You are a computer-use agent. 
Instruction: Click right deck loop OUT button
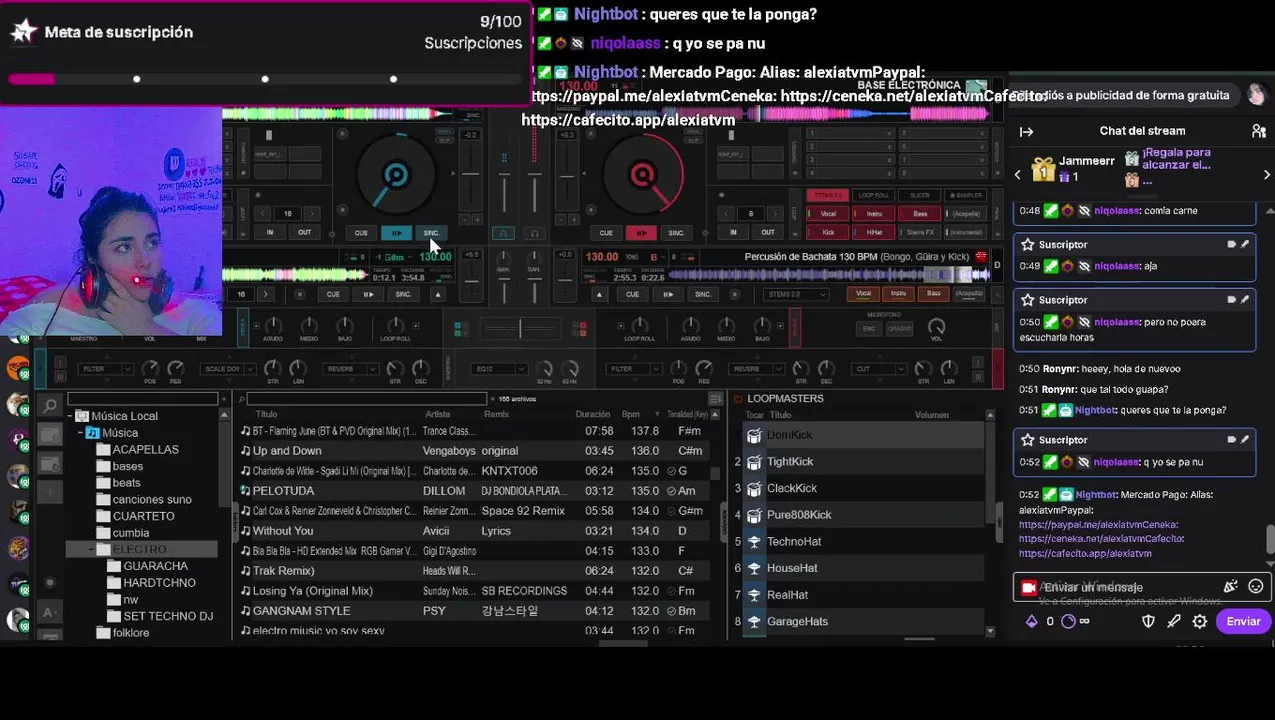point(767,232)
